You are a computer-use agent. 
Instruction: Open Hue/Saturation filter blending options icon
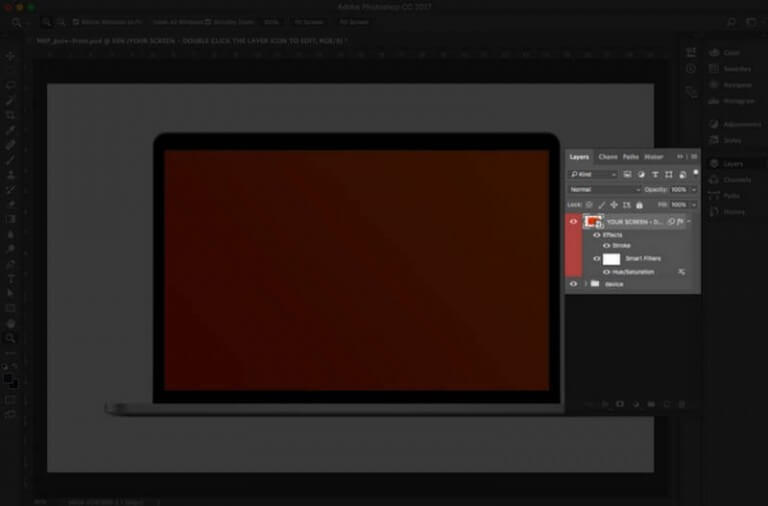(681, 272)
